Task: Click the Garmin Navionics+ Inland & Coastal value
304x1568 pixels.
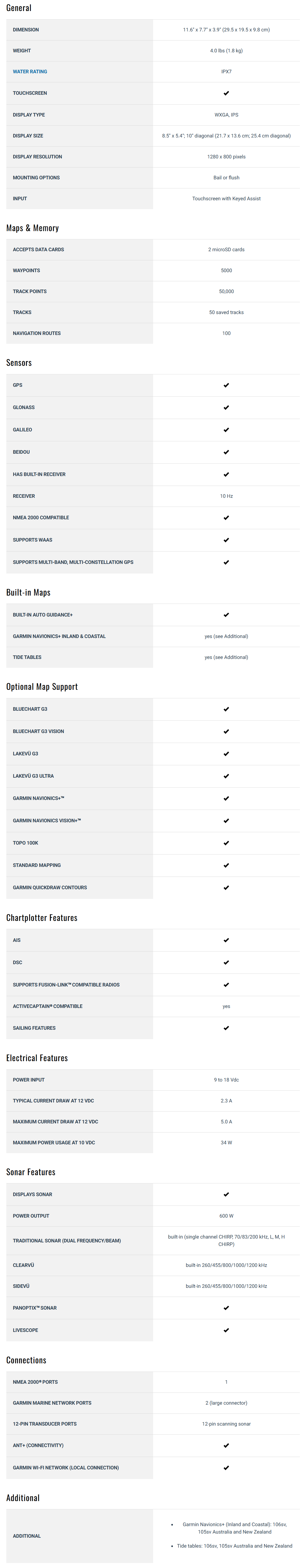Action: click(226, 636)
